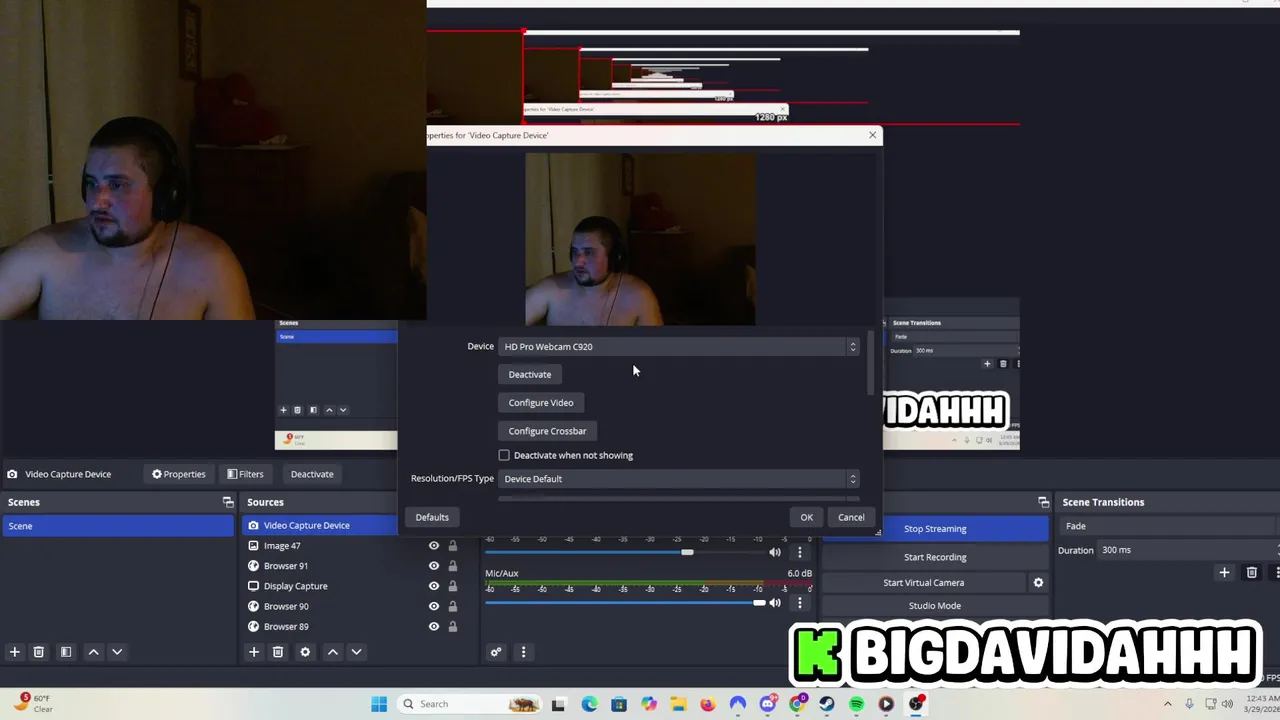This screenshot has width=1280, height=720.
Task: Enable Deactivate when not showing checkbox
Action: pos(504,455)
